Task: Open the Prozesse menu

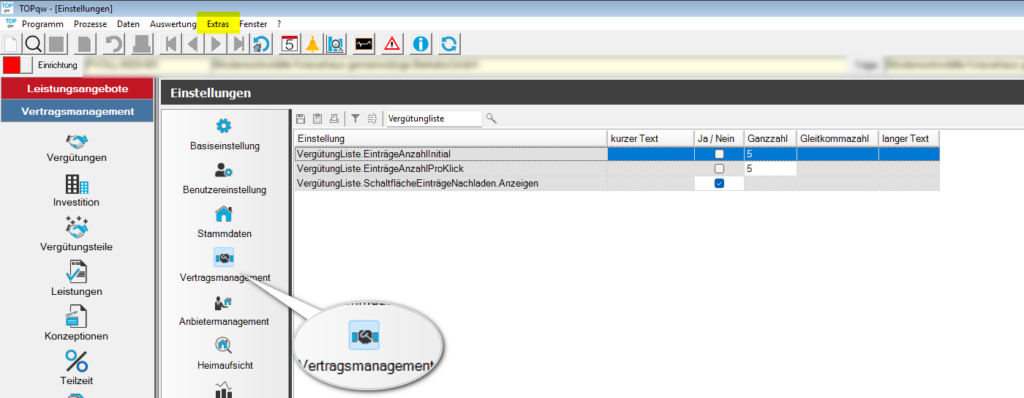Action: click(91, 24)
